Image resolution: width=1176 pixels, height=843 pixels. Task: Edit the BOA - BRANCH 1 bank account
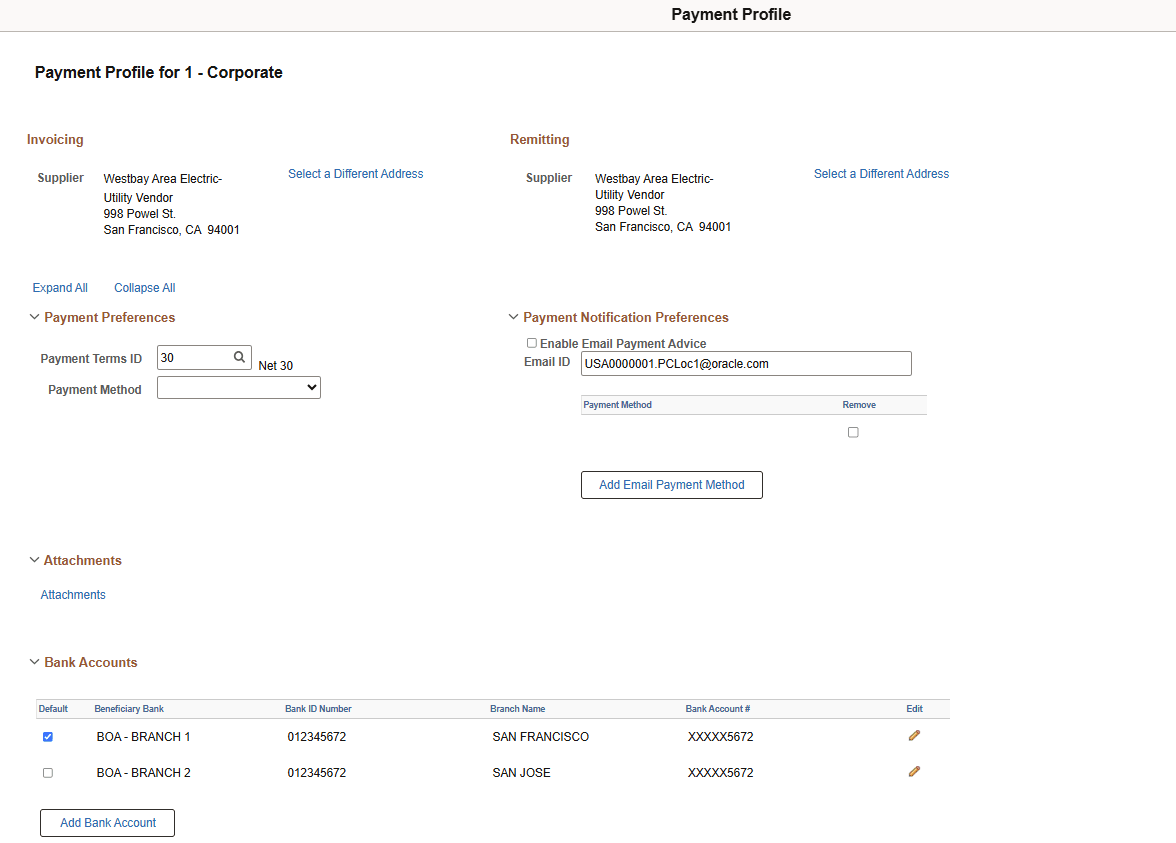tap(914, 735)
